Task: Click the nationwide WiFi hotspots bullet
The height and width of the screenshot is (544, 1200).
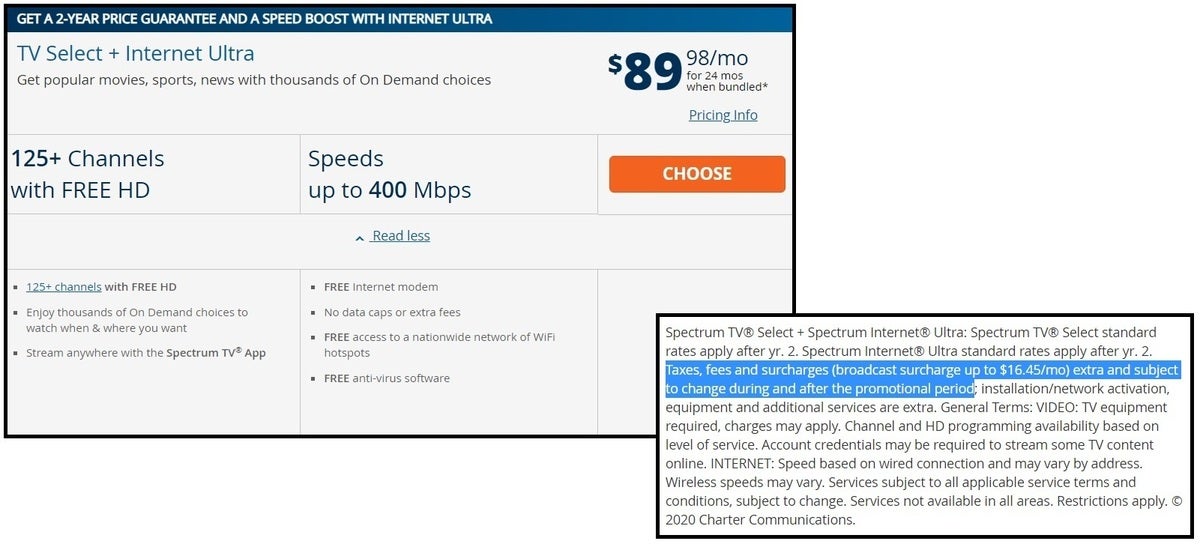Action: pyautogui.click(x=439, y=345)
